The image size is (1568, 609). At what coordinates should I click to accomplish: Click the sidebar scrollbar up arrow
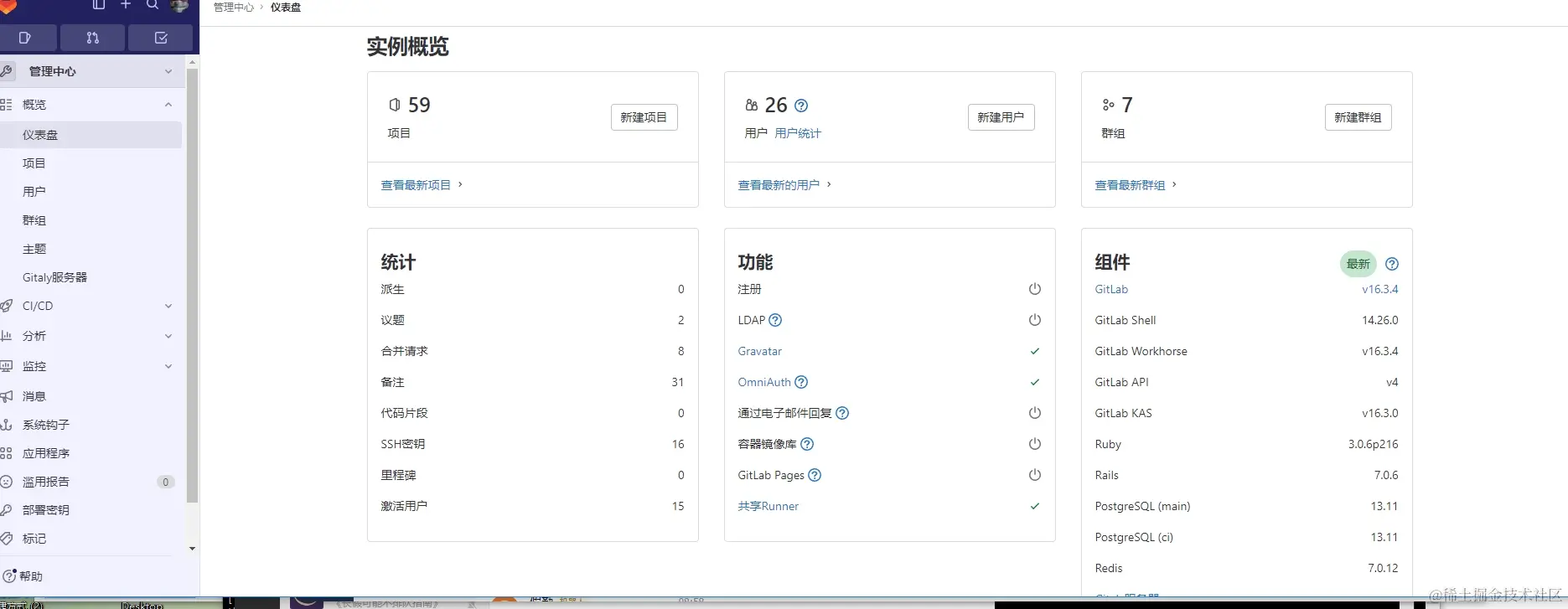[x=193, y=62]
